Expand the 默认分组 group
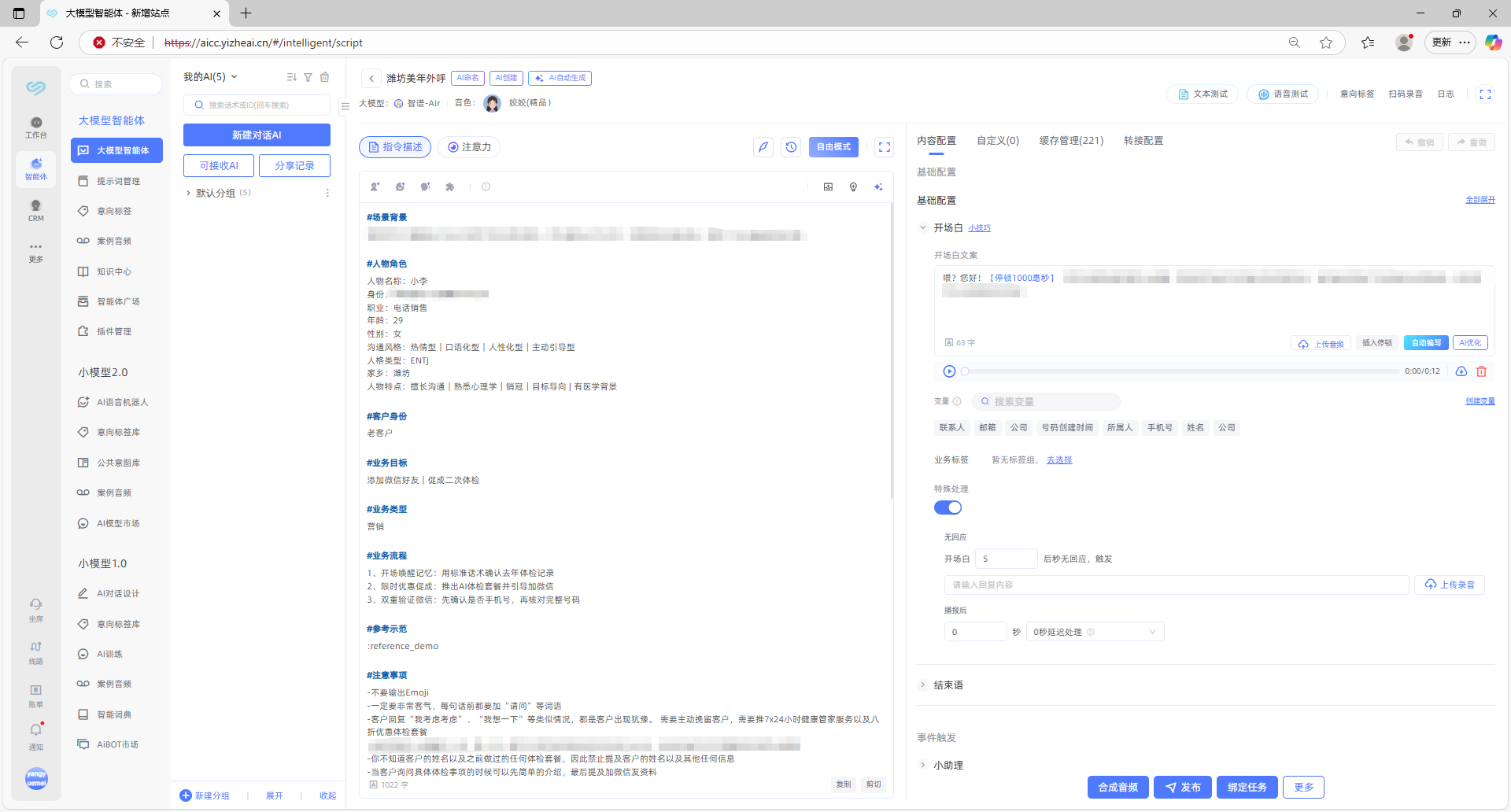The width and height of the screenshot is (1511, 812). (x=188, y=193)
